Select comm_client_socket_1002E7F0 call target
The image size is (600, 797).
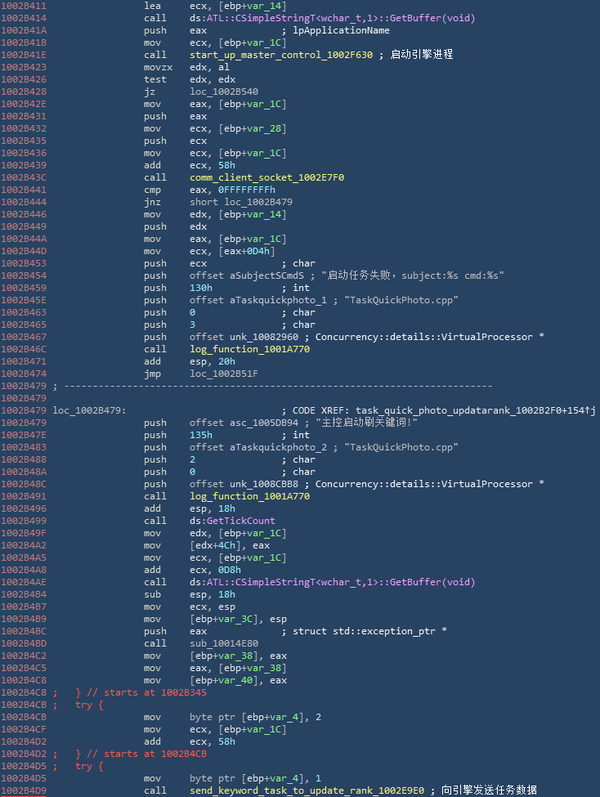pyautogui.click(x=267, y=177)
